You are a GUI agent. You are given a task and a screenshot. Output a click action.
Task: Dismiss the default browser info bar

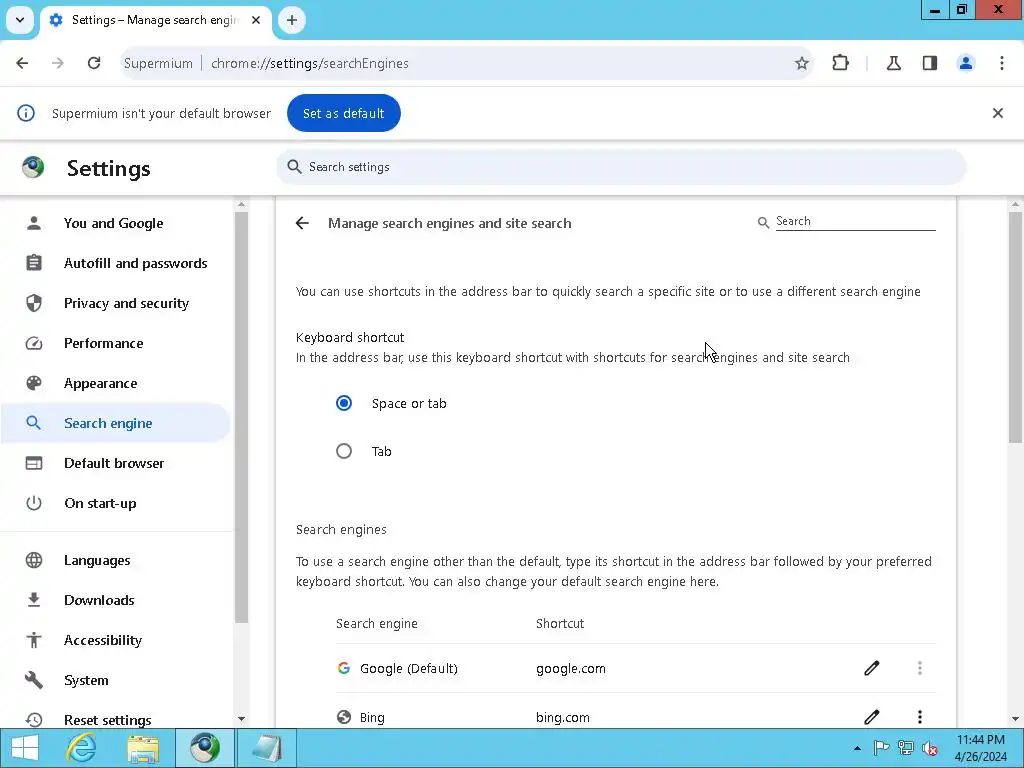click(x=997, y=113)
